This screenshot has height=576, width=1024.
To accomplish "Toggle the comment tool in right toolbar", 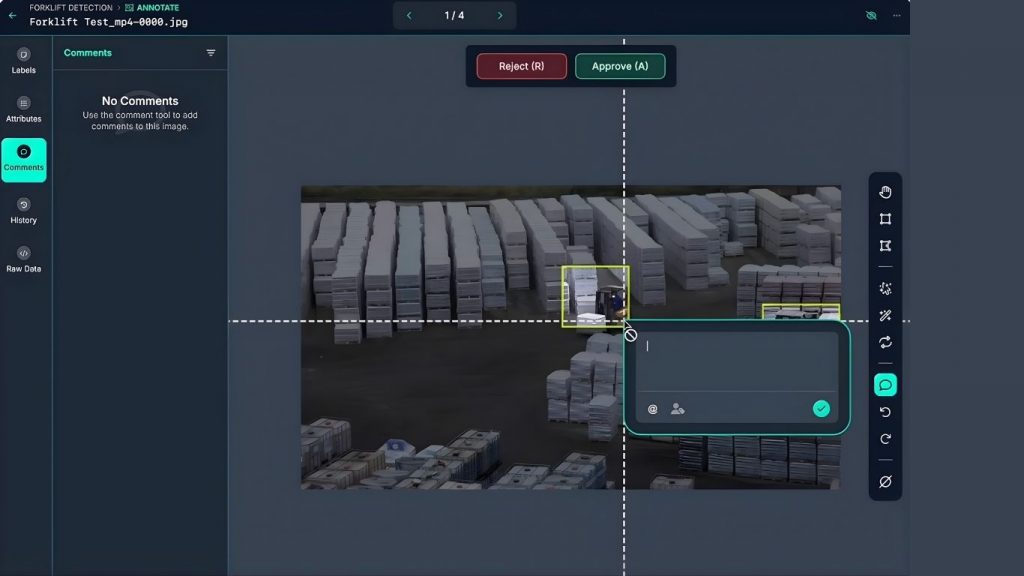I will tap(885, 385).
